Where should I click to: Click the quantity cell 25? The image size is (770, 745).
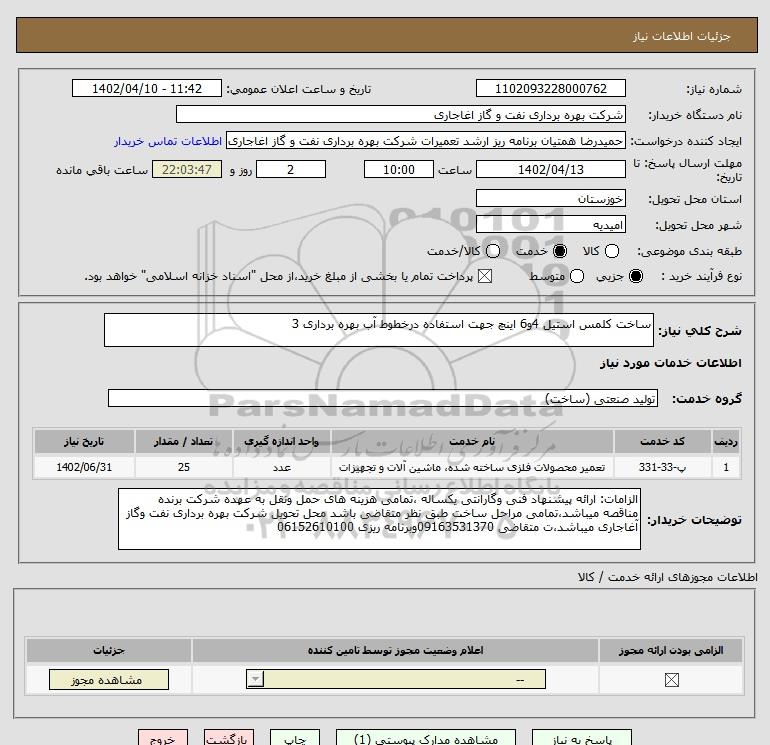pos(183,467)
